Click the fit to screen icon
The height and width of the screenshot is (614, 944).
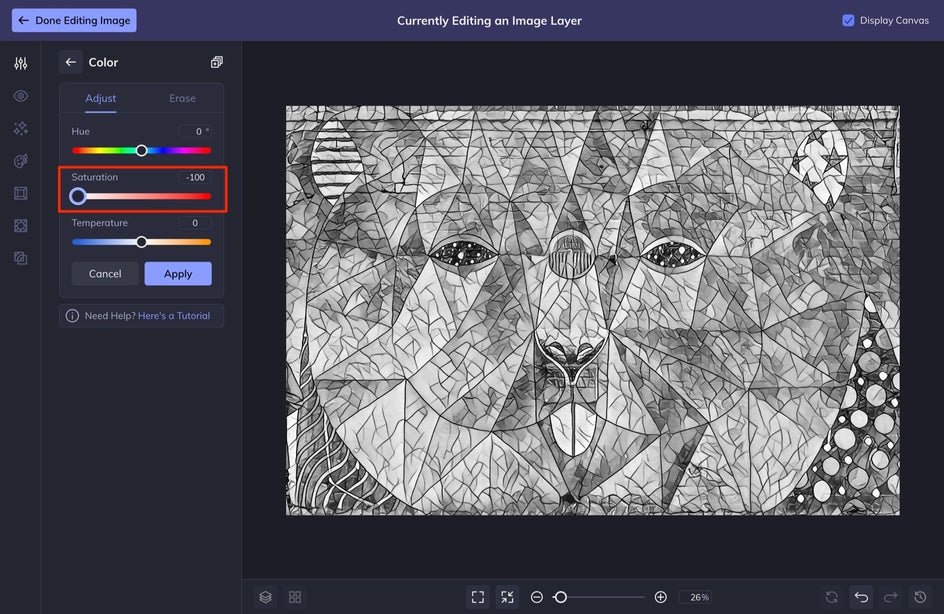[x=478, y=597]
